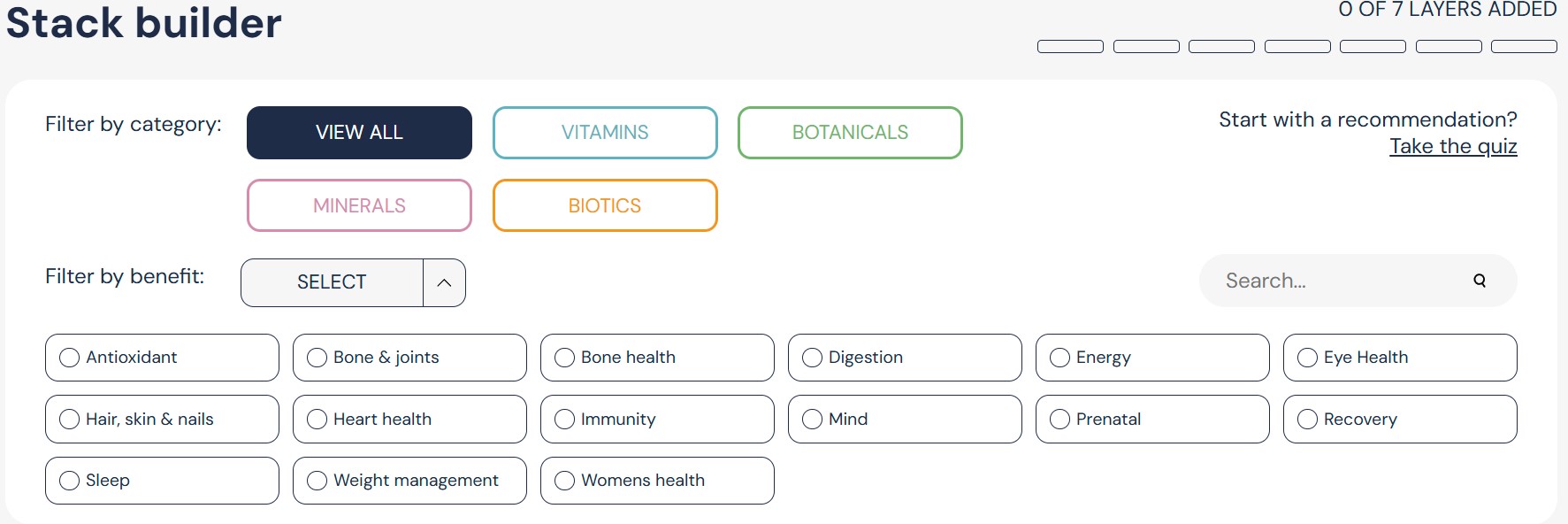Viewport: 1568px width, 524px height.
Task: Choose the Digestion benefit option
Action: click(x=905, y=358)
